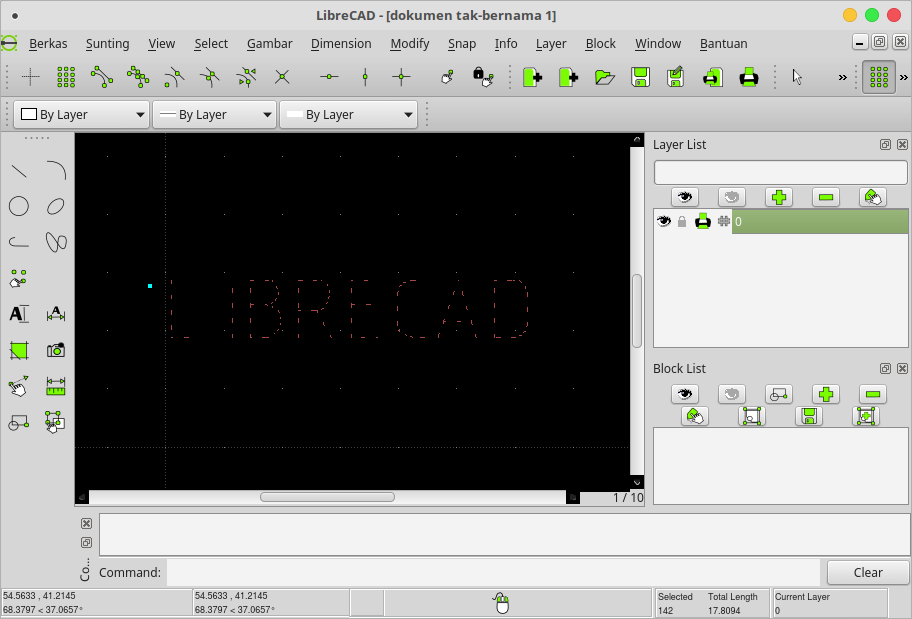Toggle Snap Distance
Image resolution: width=912 pixels, height=619 pixels.
(247, 77)
